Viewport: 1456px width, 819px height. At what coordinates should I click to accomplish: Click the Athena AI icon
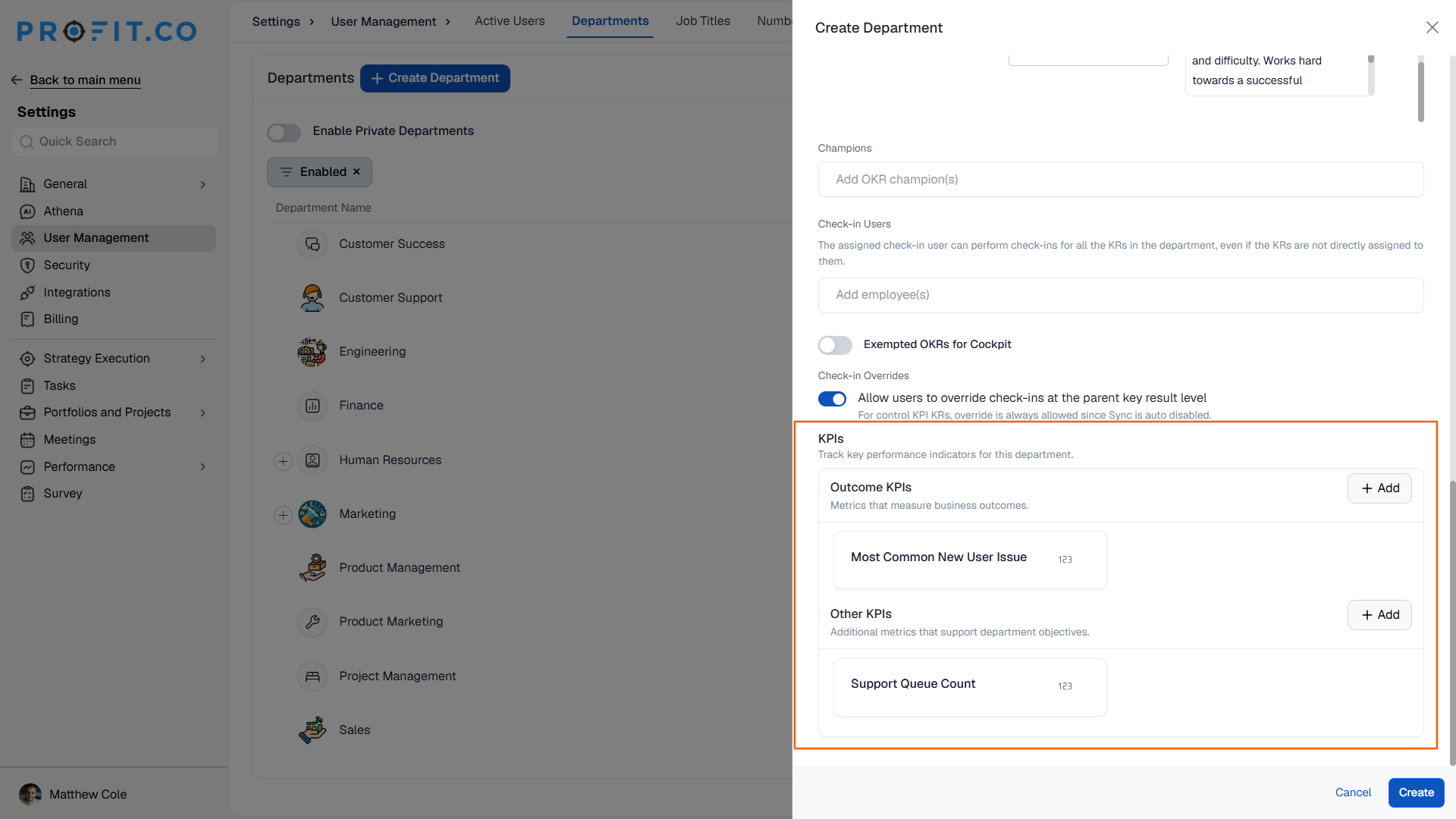27,212
